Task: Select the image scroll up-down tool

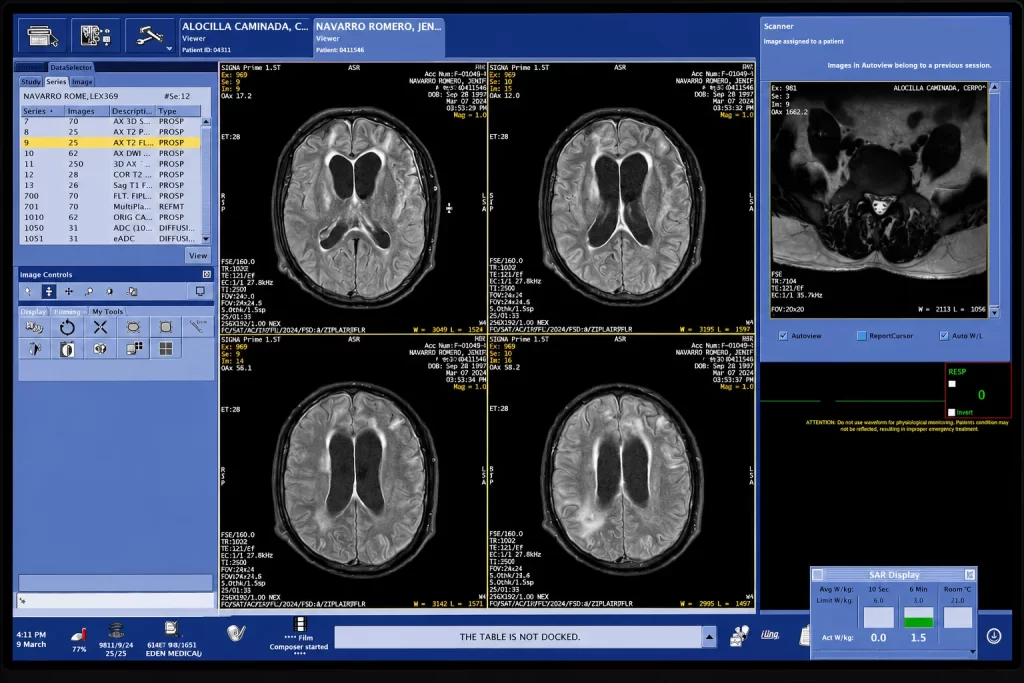Action: pyautogui.click(x=48, y=292)
